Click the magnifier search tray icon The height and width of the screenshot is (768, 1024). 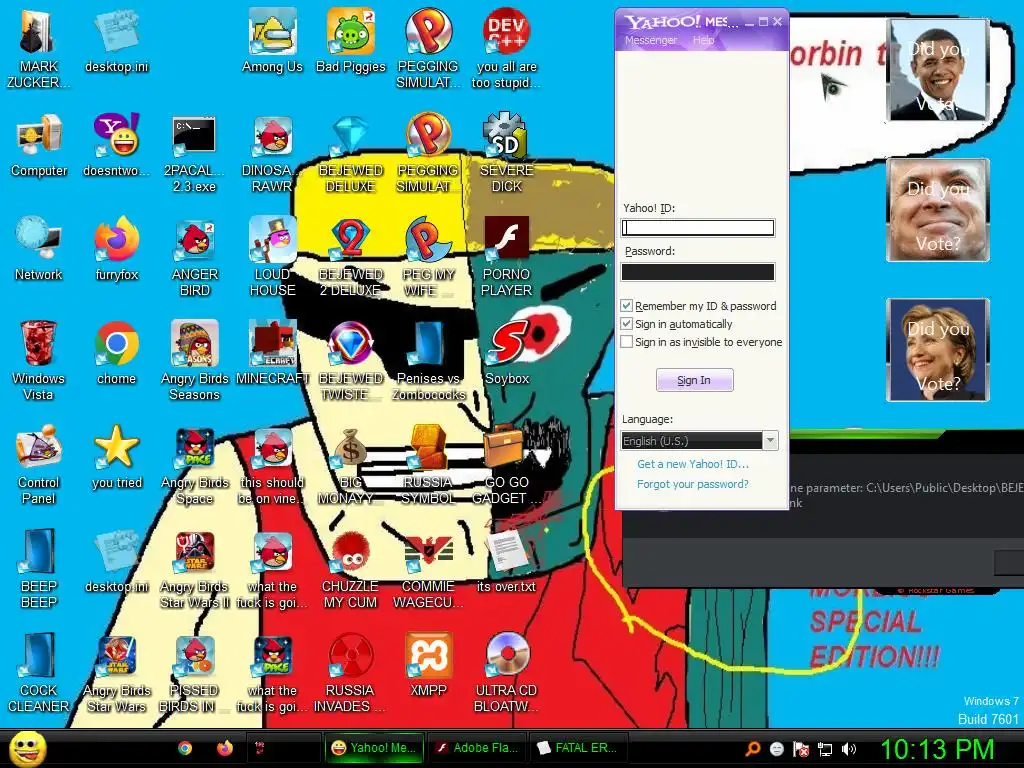(752, 749)
